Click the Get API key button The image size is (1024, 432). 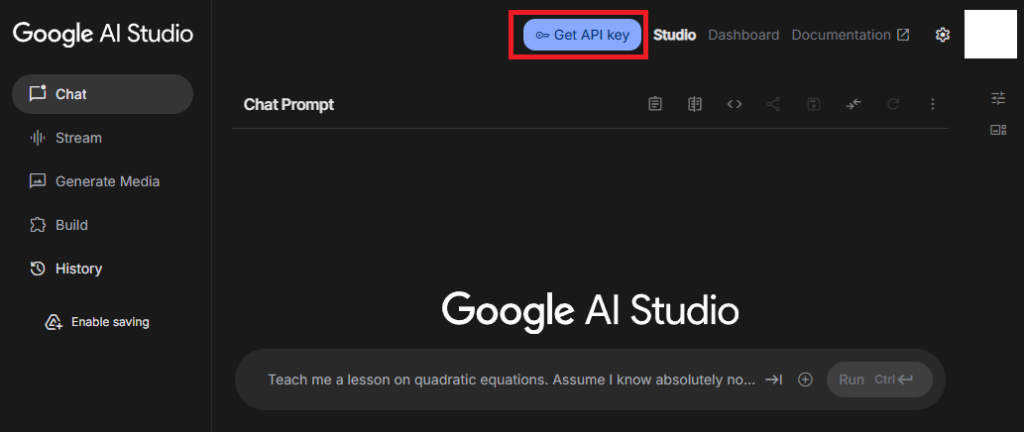click(x=582, y=35)
